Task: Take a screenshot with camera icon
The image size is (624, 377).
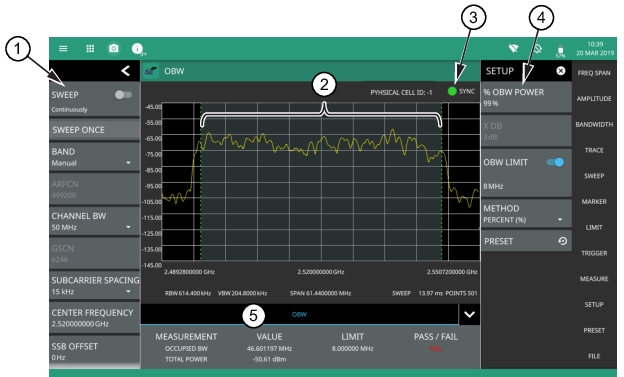Action: click(x=113, y=48)
